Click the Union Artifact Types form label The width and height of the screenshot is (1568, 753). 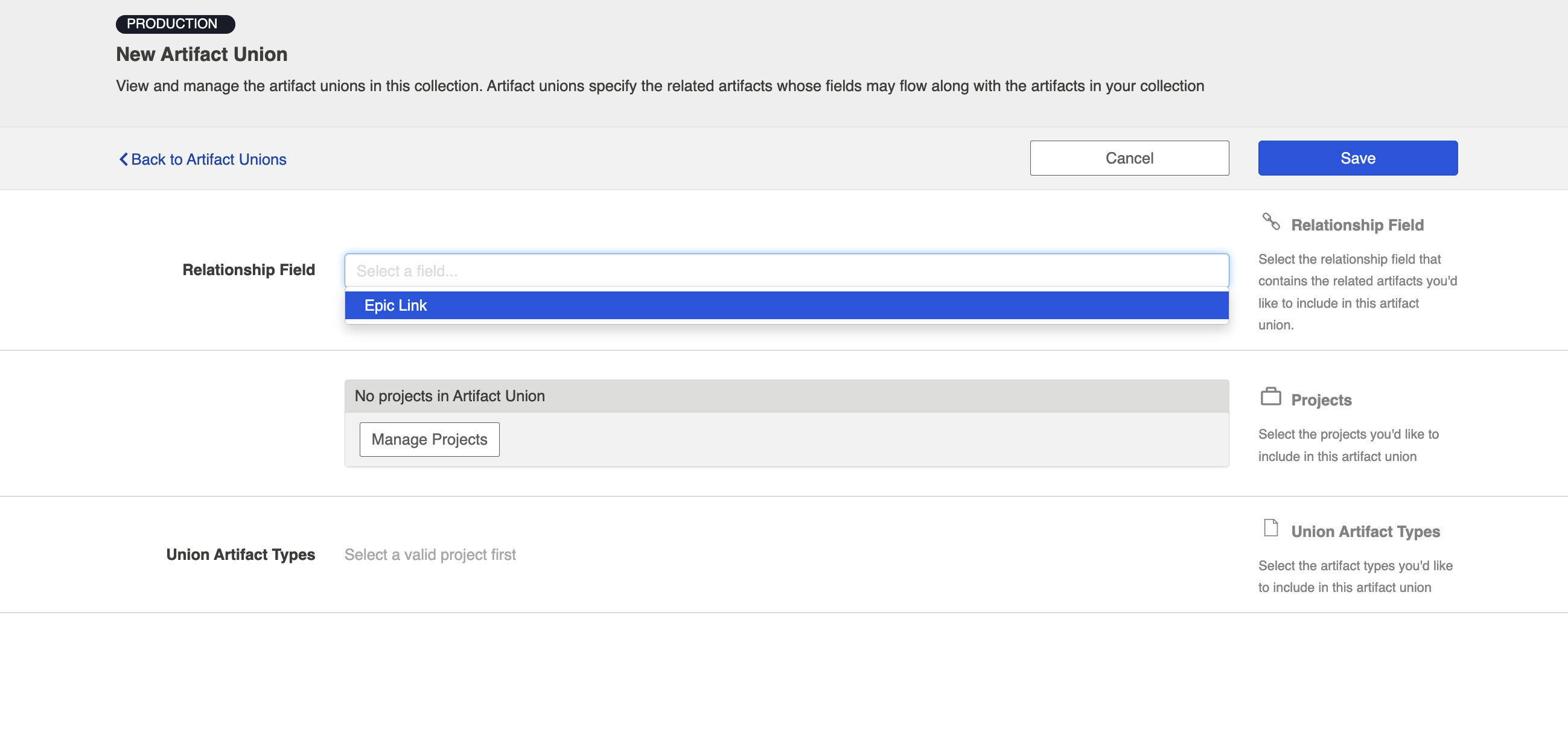tap(240, 554)
